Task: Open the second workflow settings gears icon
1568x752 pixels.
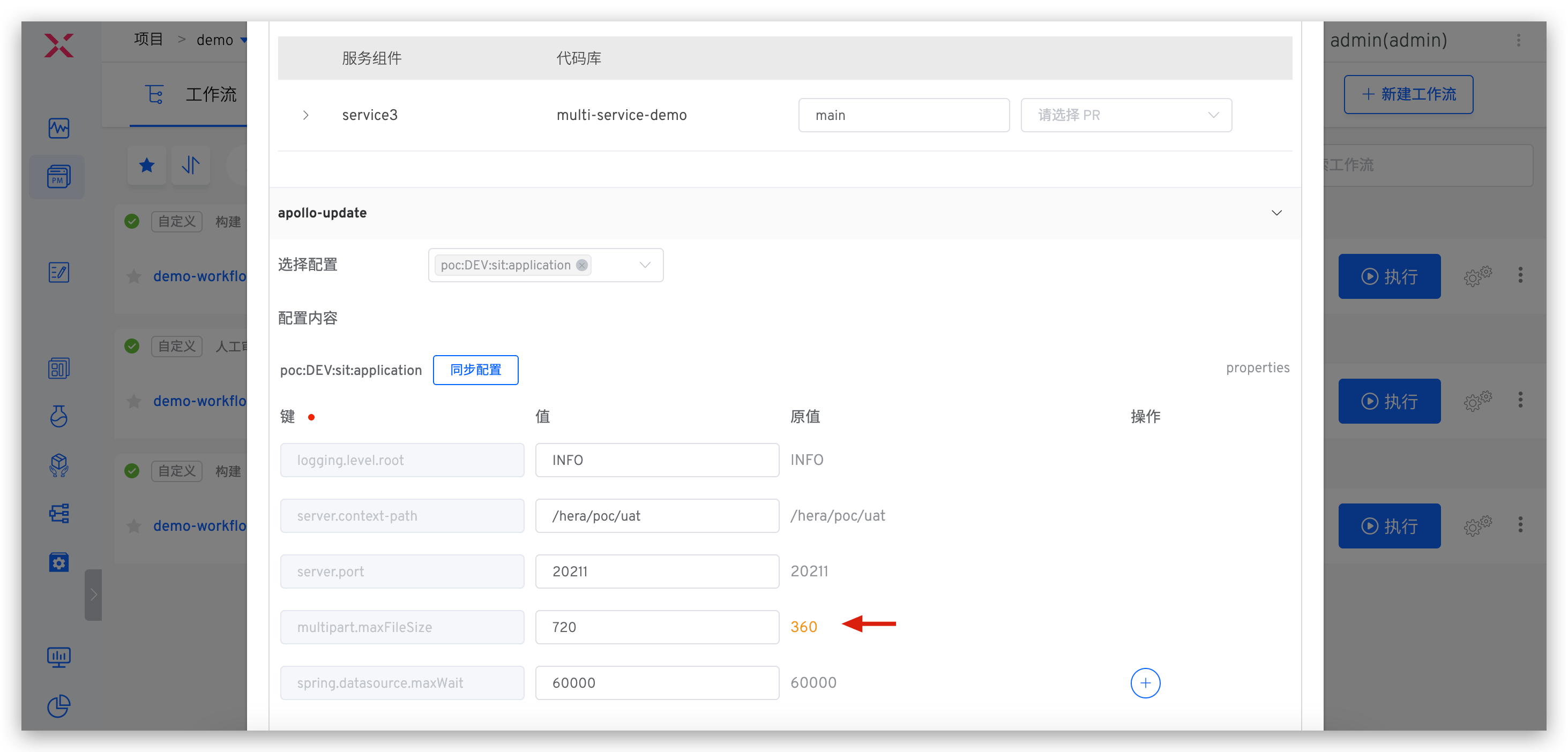Action: pyautogui.click(x=1477, y=401)
